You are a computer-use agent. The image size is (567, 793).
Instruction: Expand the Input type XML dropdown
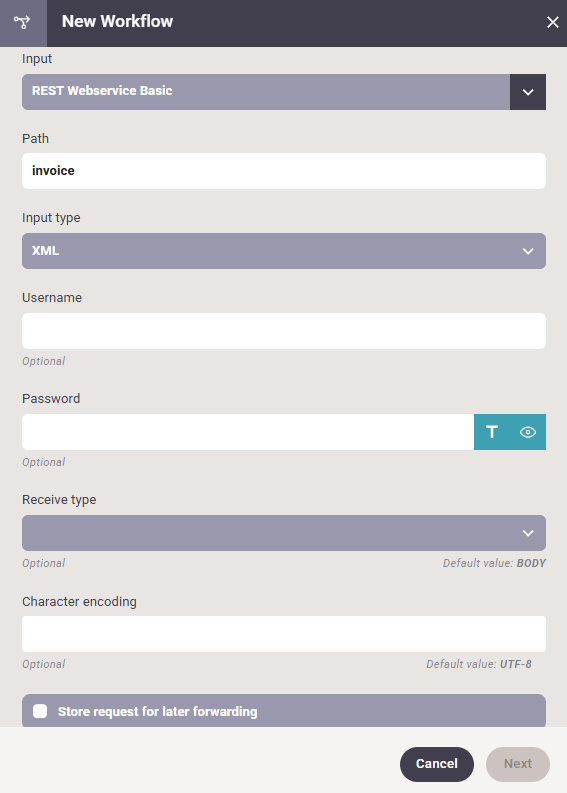point(284,251)
